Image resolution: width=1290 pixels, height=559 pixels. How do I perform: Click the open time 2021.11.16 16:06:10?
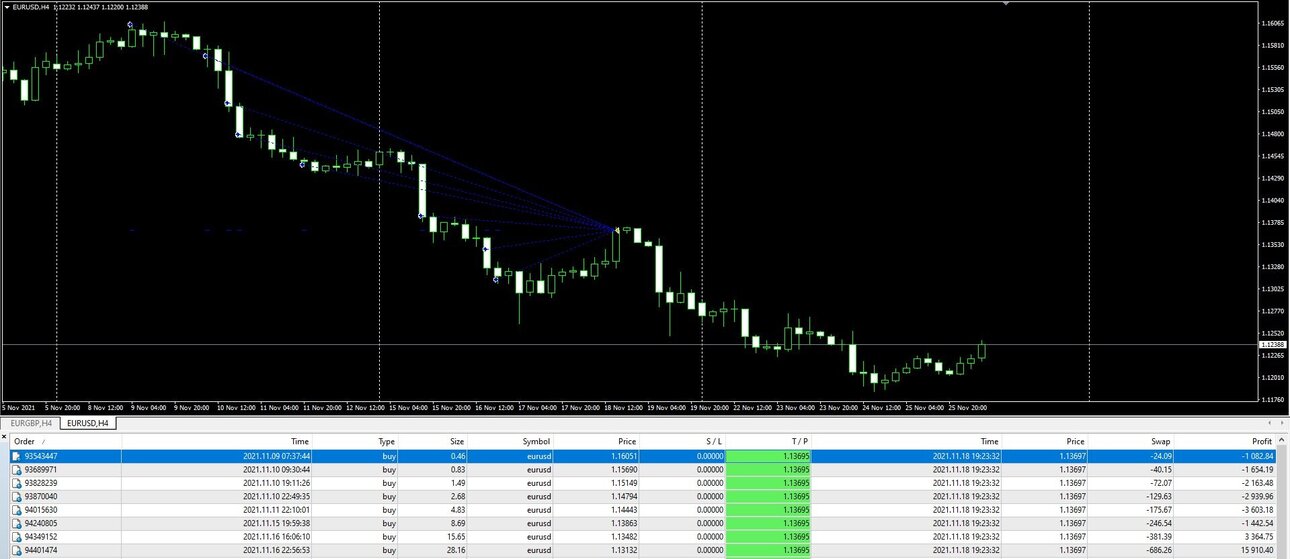coord(276,537)
